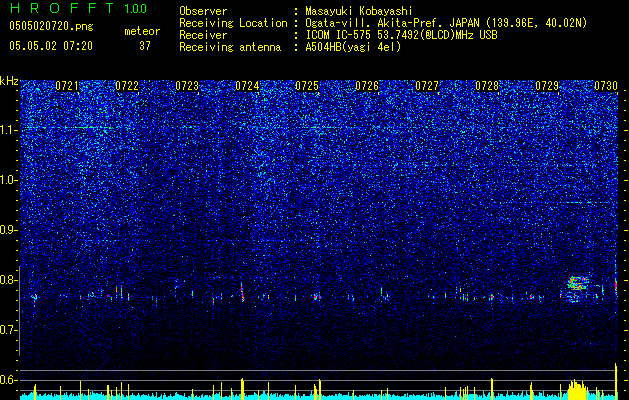Click the 0.6 kHz axis label
The image size is (629, 400).
pos(9,380)
